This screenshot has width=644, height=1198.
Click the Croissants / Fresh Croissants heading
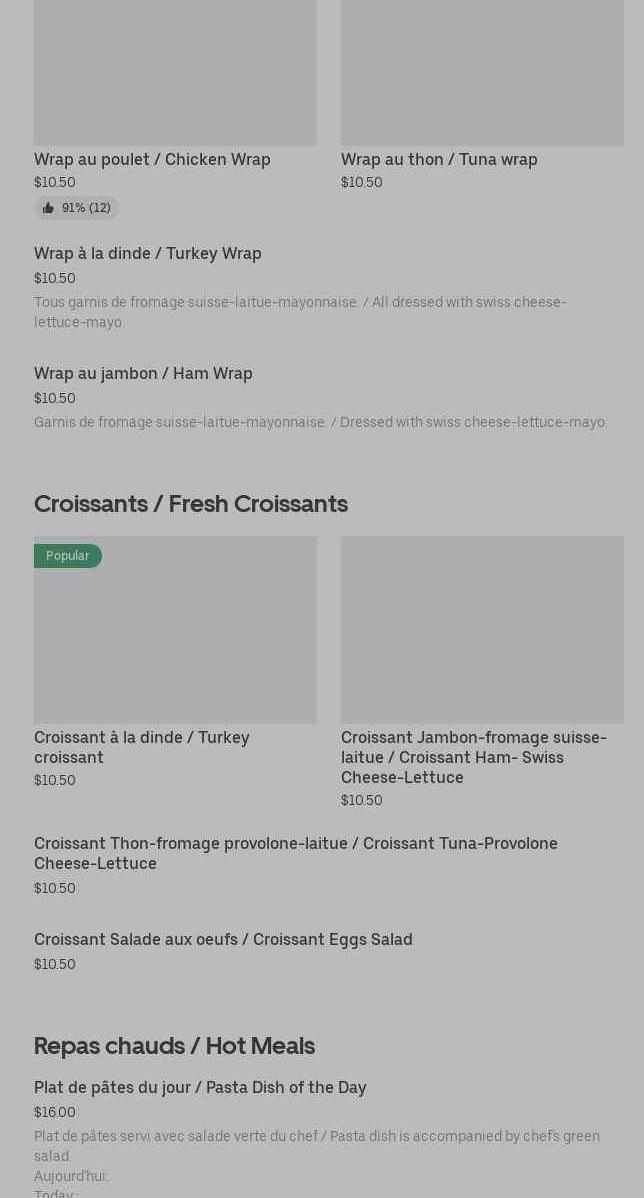tap(191, 503)
